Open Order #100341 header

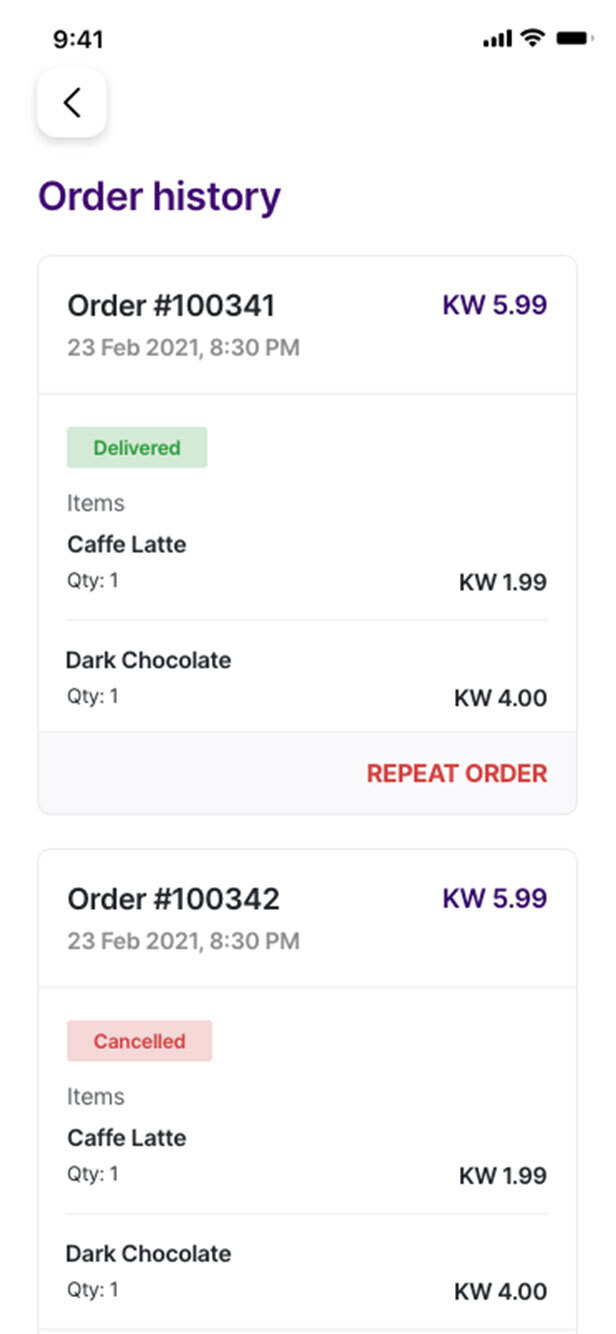tap(171, 306)
